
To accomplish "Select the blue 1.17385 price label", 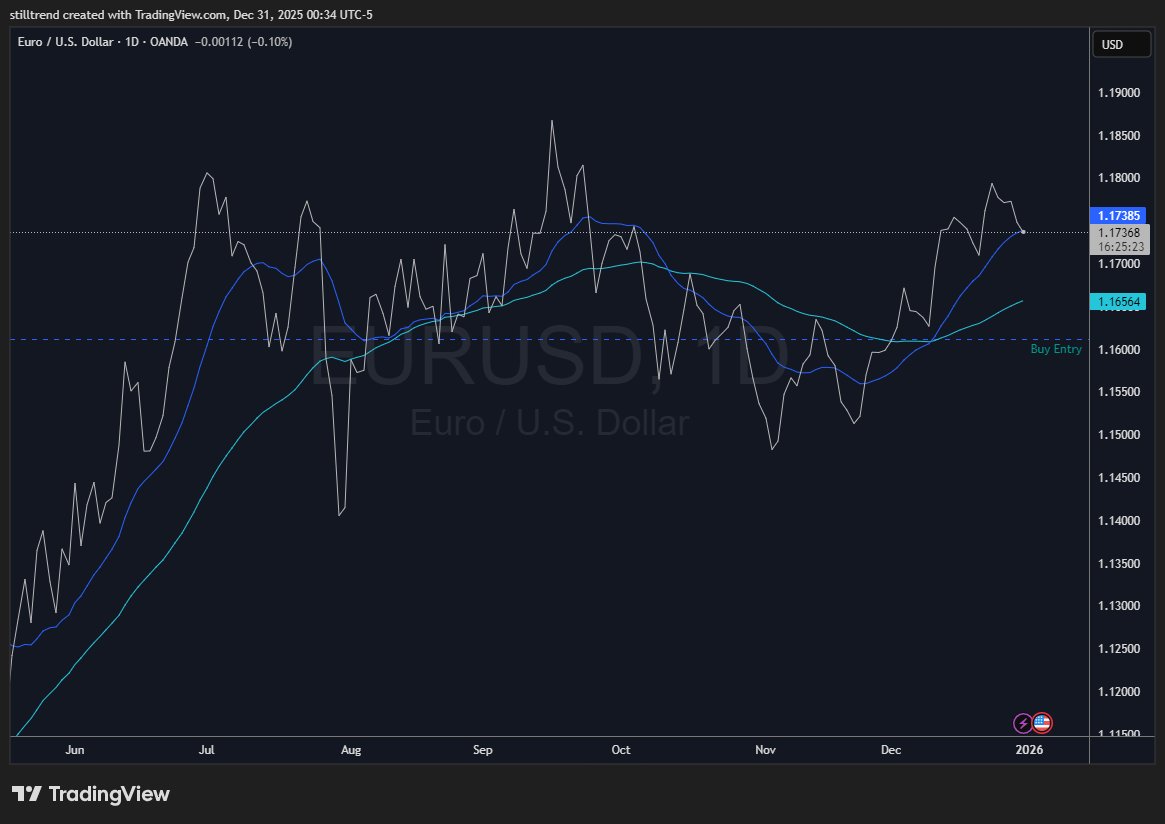I will [1118, 215].
